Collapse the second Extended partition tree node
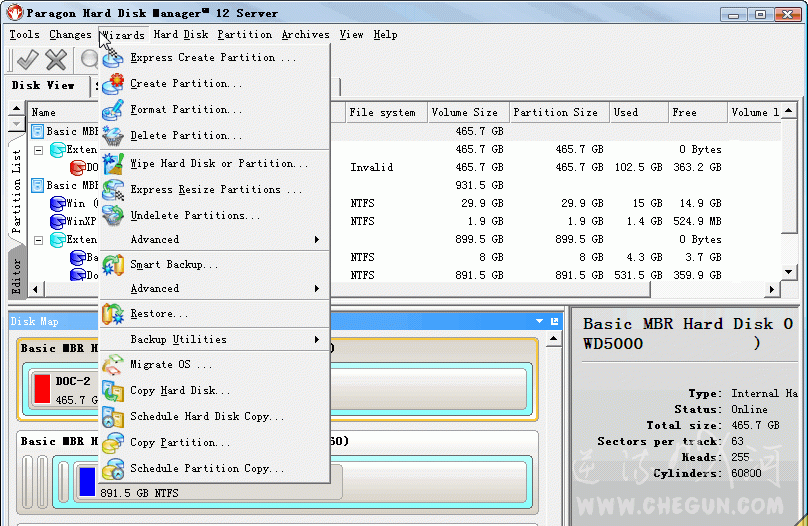 tap(39, 240)
